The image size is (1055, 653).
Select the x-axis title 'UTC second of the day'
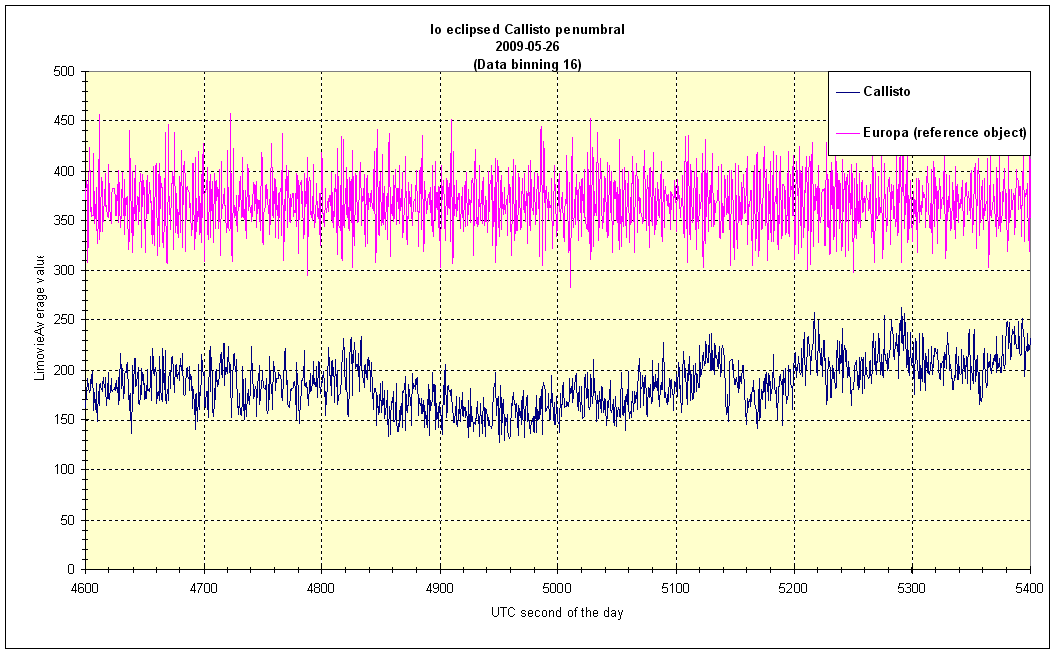point(557,613)
